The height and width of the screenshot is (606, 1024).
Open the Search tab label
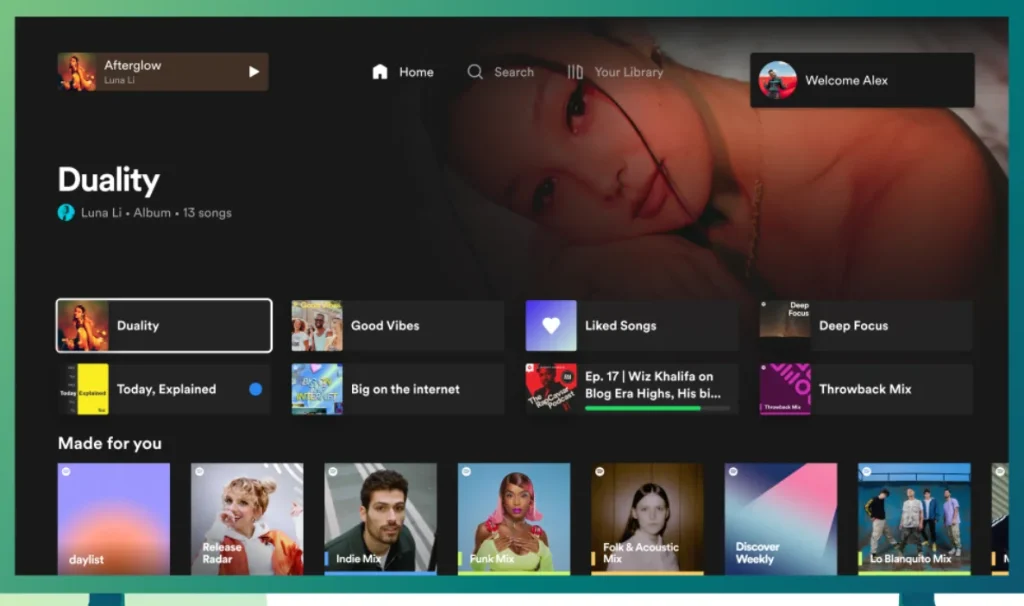[x=514, y=72]
